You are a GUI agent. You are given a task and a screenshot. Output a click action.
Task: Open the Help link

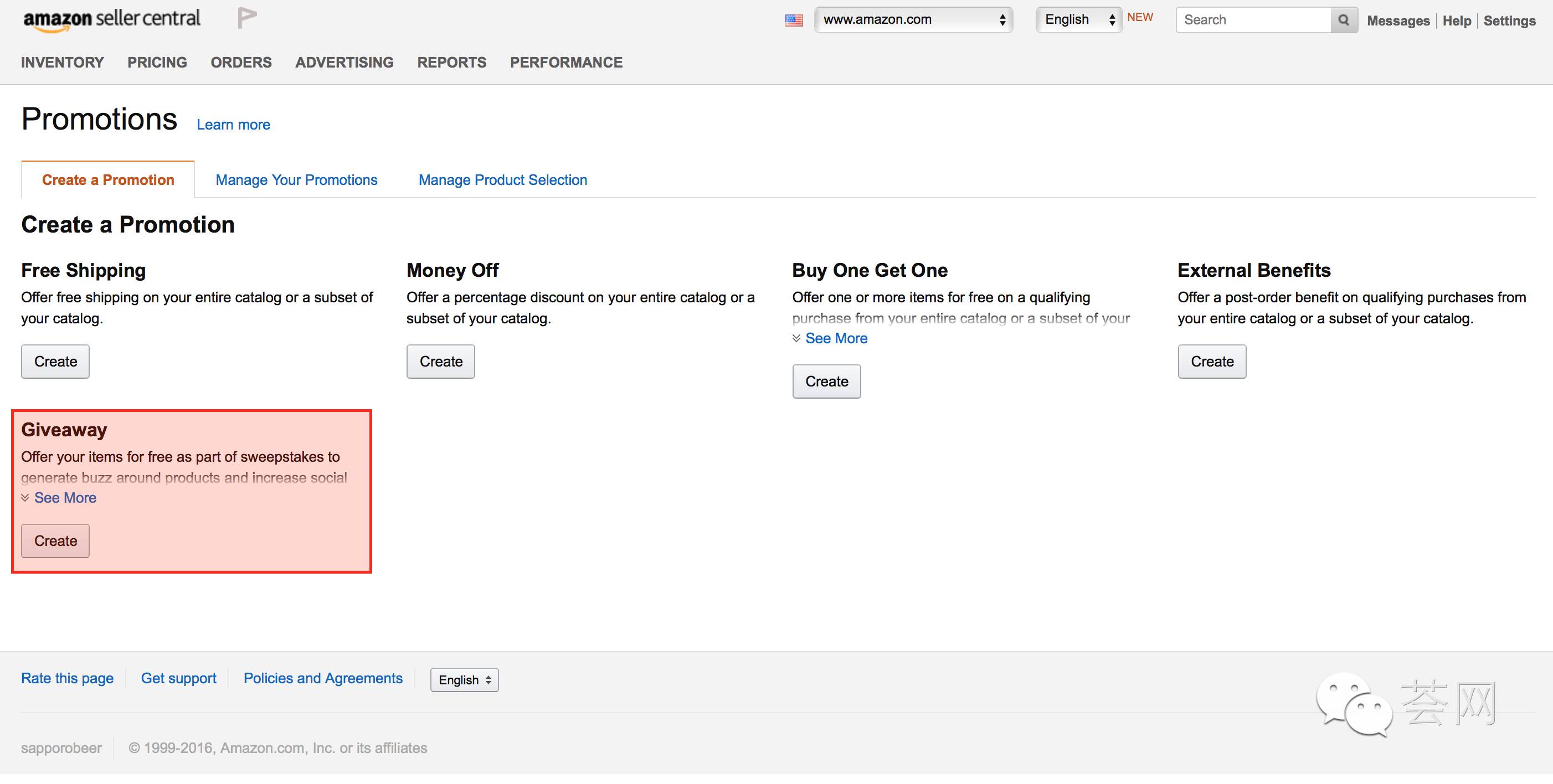[x=1457, y=20]
